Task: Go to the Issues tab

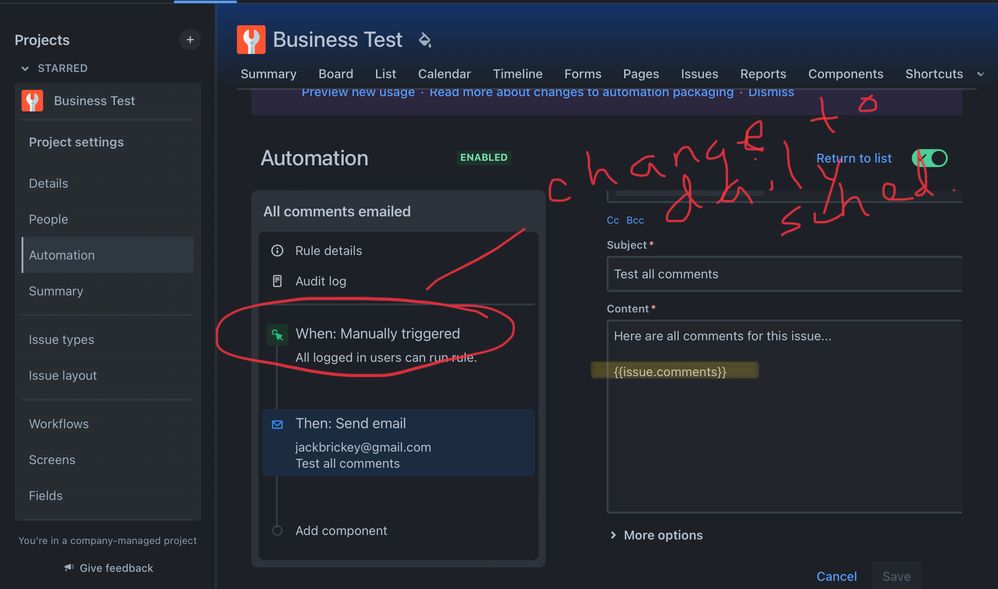Action: [x=699, y=74]
